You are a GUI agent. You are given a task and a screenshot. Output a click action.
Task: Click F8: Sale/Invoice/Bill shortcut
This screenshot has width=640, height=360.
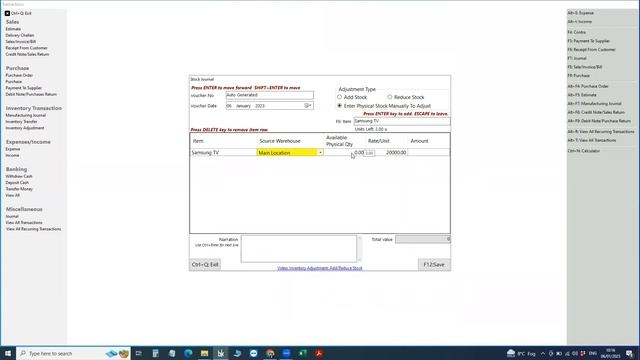pyautogui.click(x=584, y=67)
